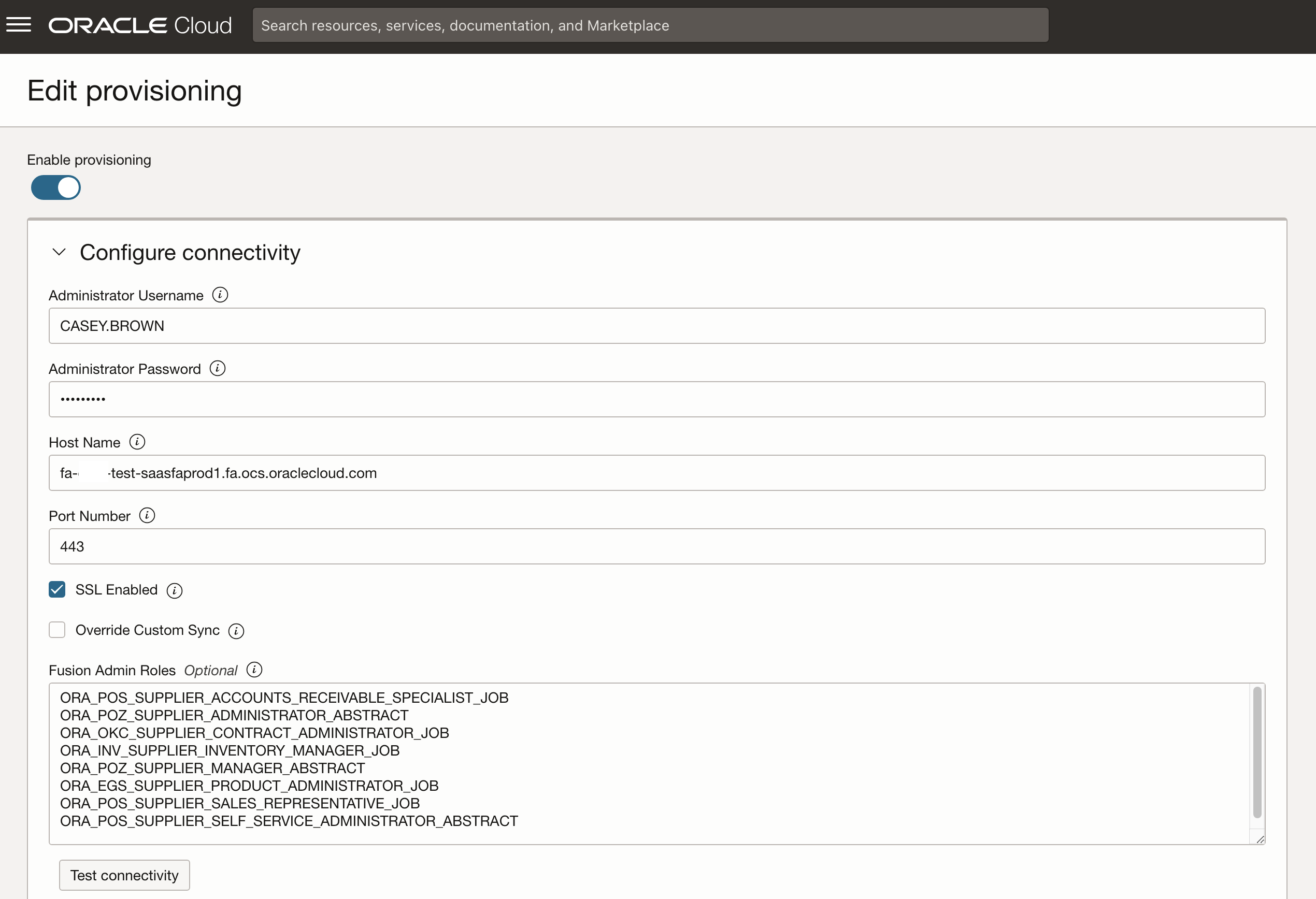1316x899 pixels.
Task: View info tooltip for Fusion Admin Roles
Action: (254, 670)
